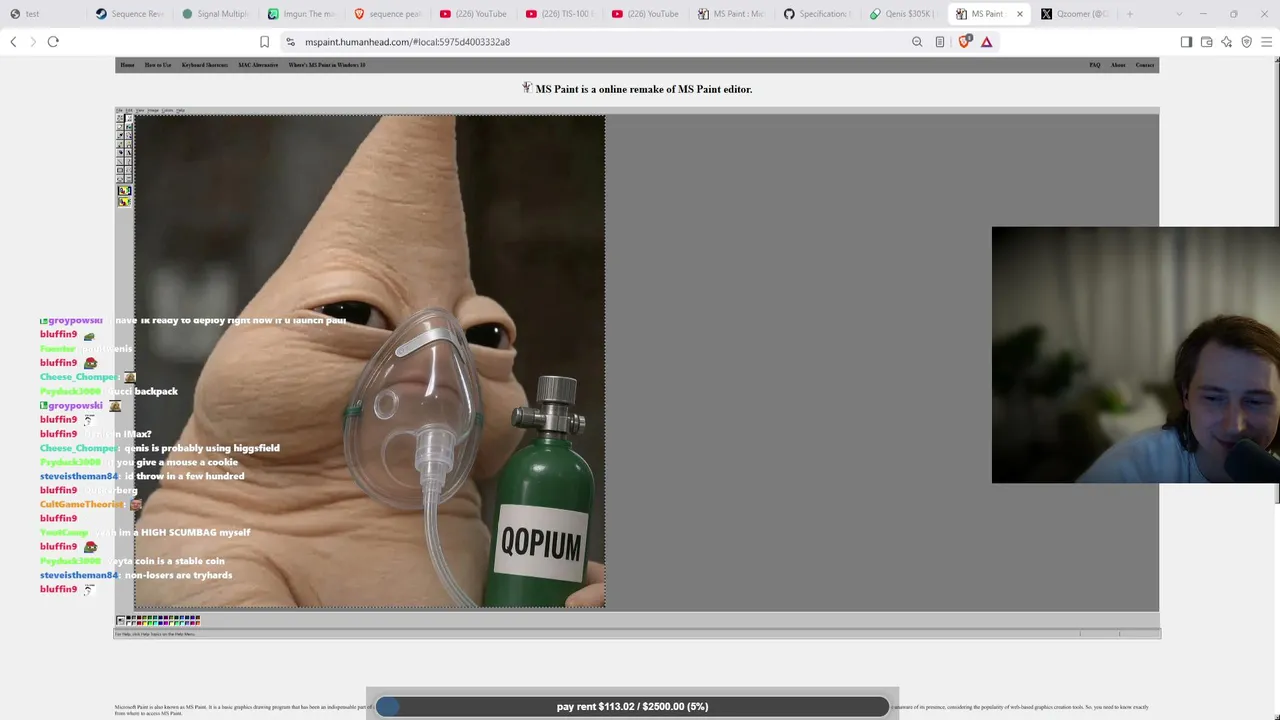The height and width of the screenshot is (720, 1280).
Task: Open the Colors menu in Paint
Action: point(167,110)
